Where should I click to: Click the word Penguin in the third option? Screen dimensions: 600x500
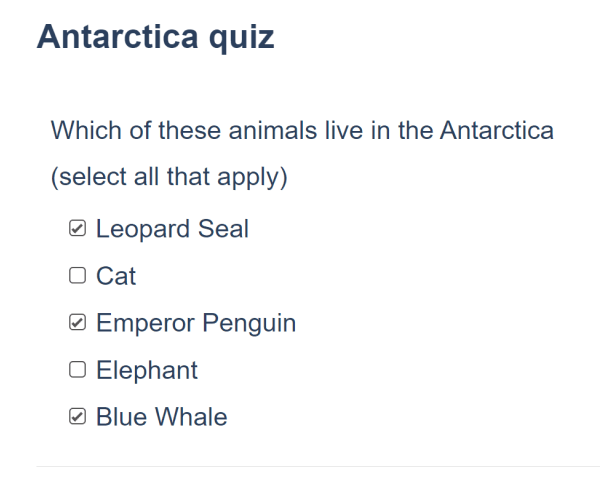pos(249,324)
